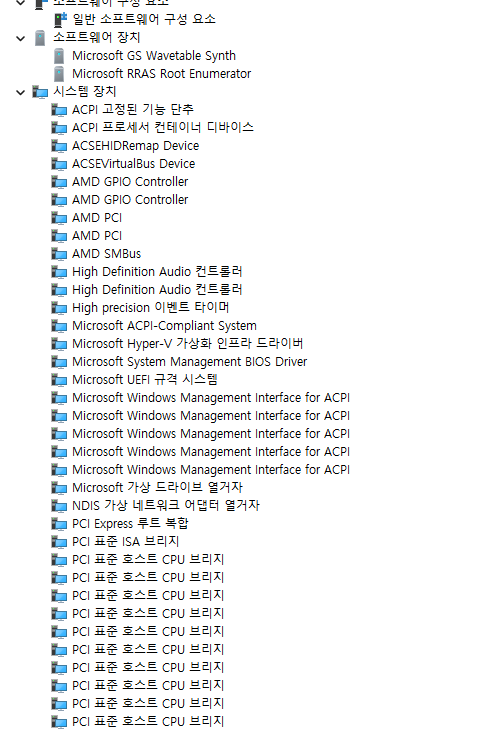Select the 소프트웨어 장치 category label
This screenshot has width=484, height=732.
(x=97, y=37)
